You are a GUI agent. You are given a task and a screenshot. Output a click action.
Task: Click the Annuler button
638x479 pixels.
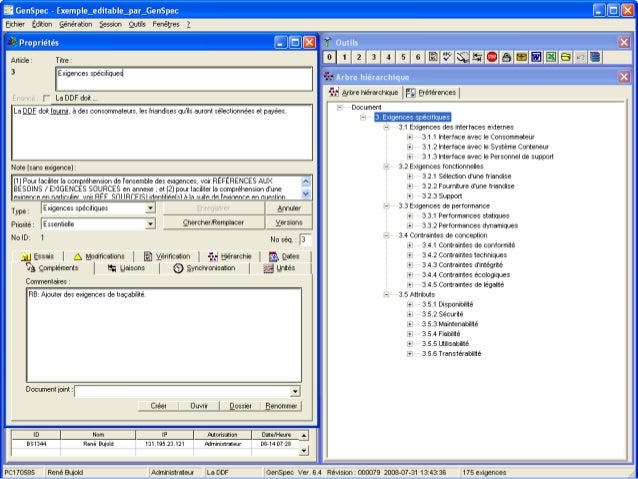click(x=289, y=208)
